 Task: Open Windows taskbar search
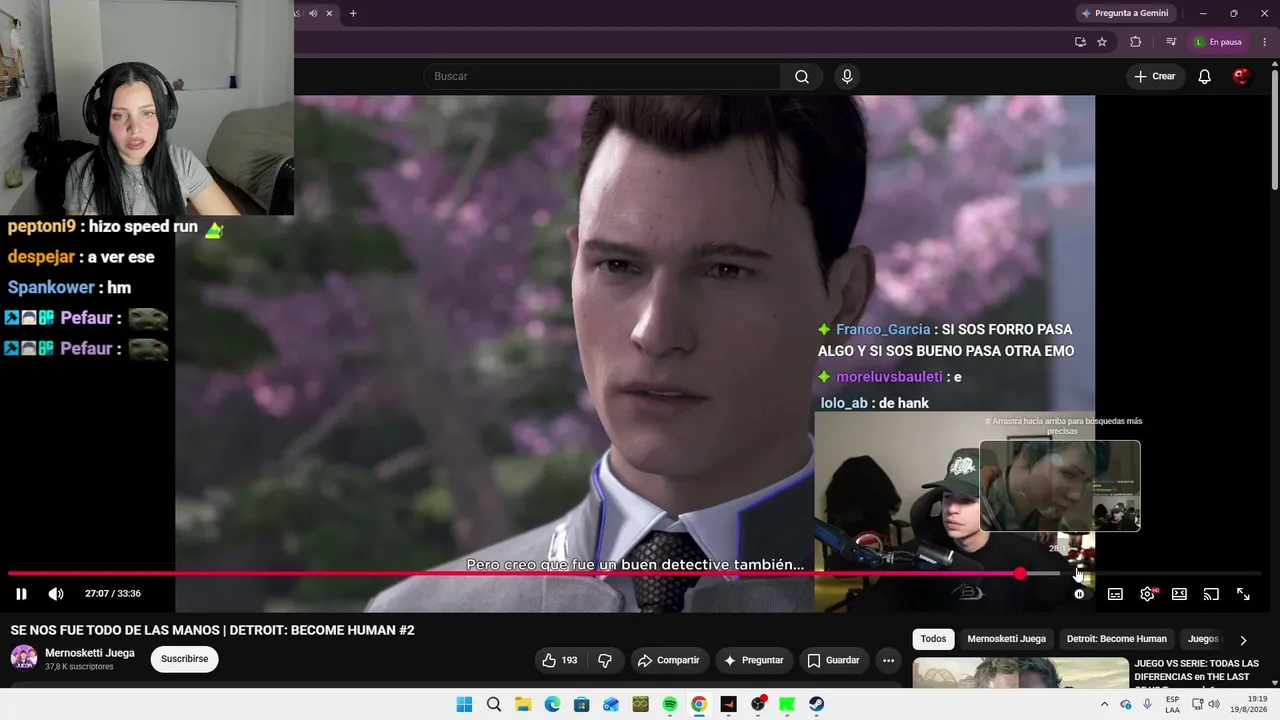click(494, 704)
